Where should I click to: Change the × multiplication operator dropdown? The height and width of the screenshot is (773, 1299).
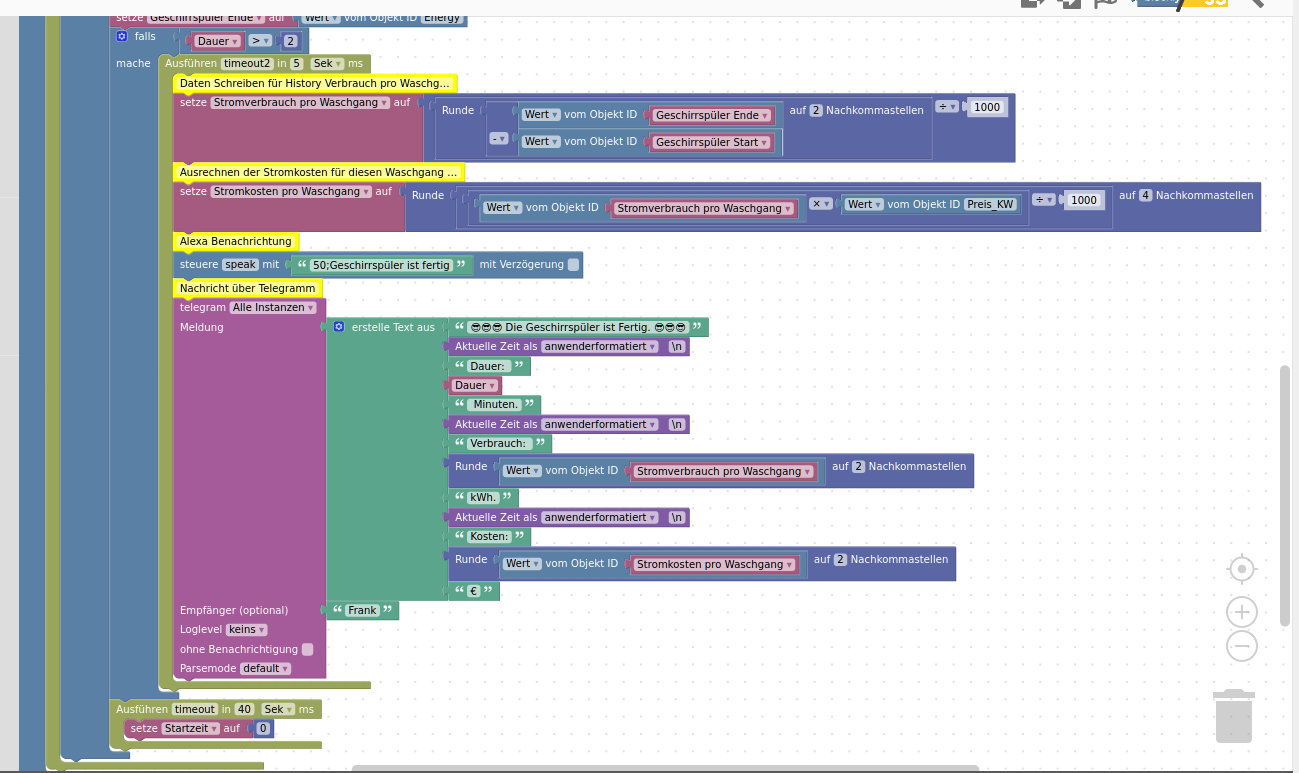[820, 203]
